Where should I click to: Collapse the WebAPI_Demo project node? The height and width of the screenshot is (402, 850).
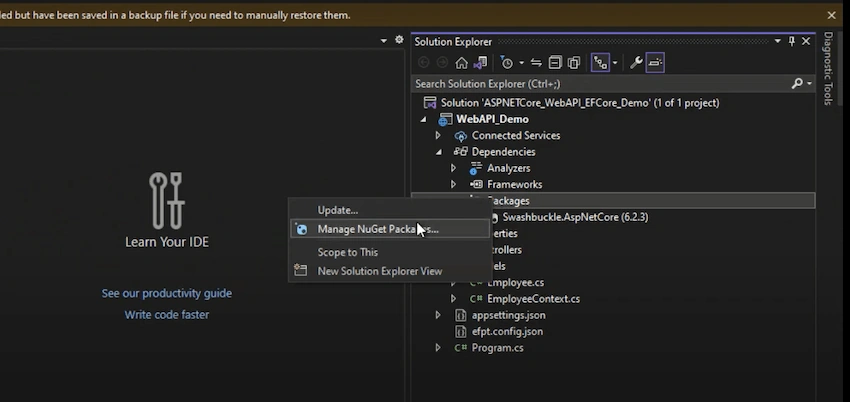tap(423, 120)
